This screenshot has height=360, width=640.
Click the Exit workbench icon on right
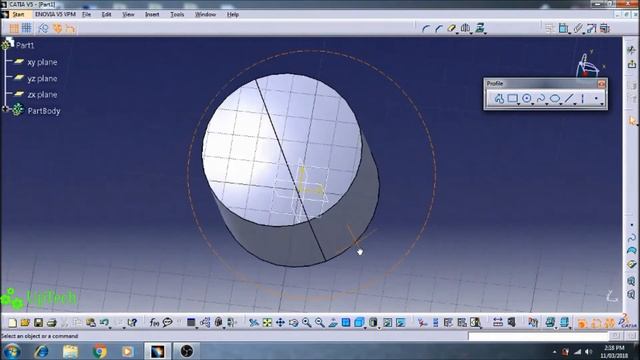coord(632,64)
